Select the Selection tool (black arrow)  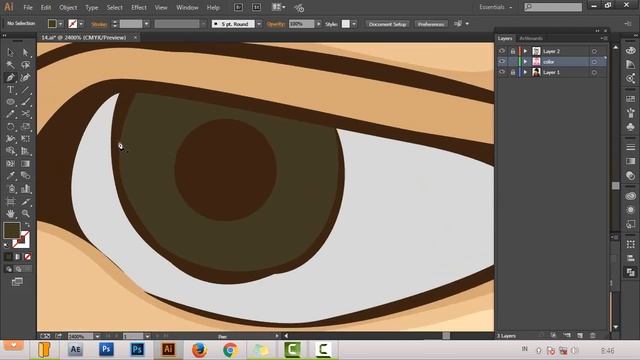(x=11, y=52)
